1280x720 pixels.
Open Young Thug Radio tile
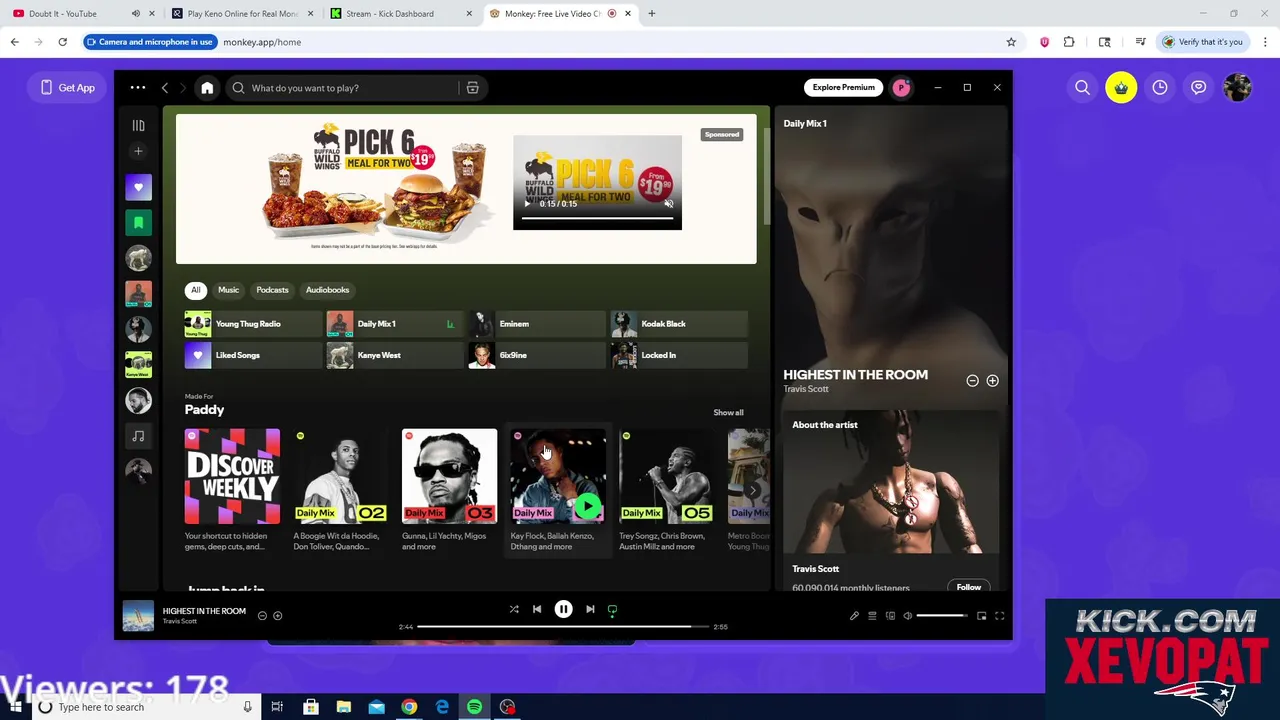coord(253,324)
